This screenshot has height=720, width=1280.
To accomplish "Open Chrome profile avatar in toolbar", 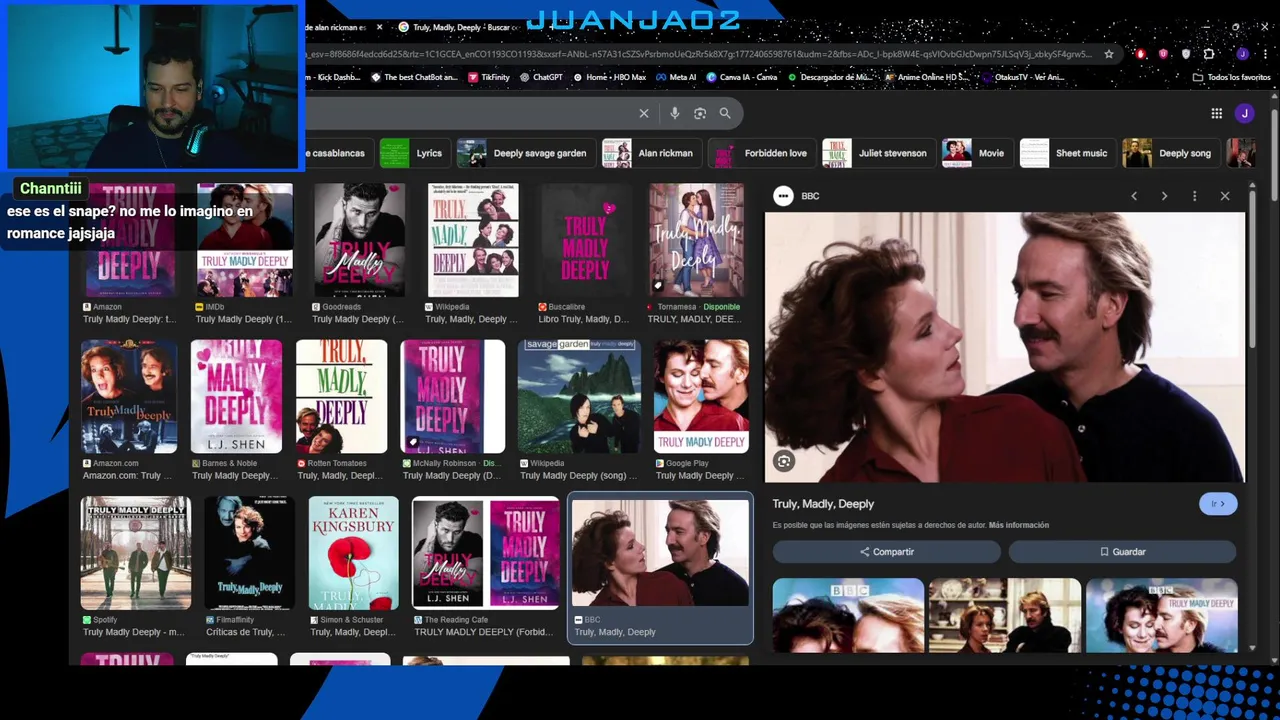I will (x=1242, y=54).
